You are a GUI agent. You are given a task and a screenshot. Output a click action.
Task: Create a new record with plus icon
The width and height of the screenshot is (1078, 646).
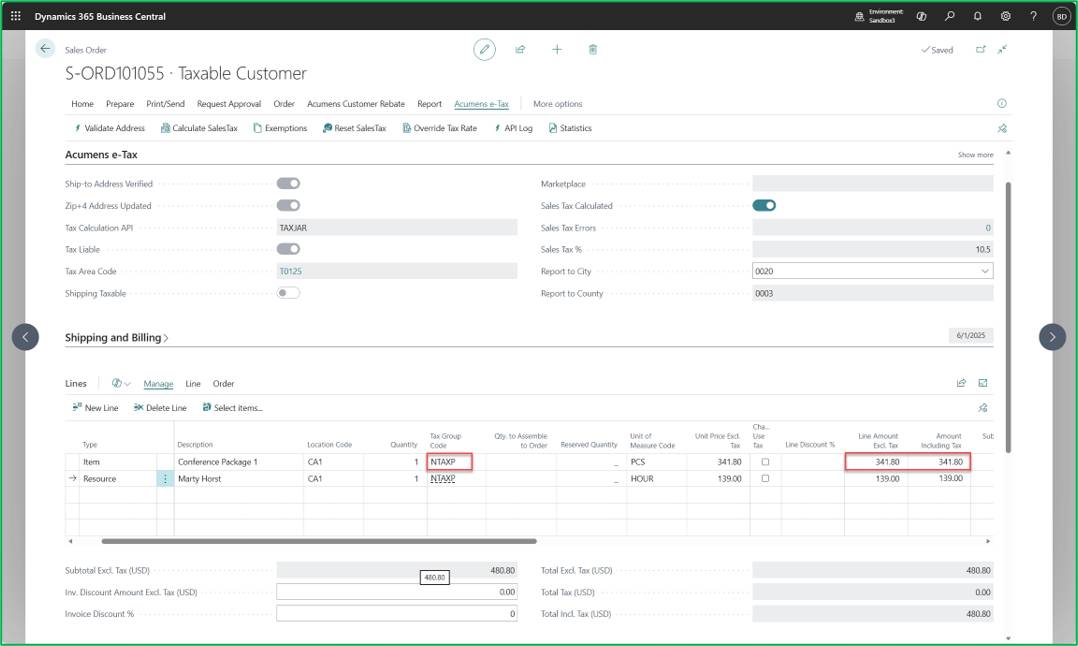pyautogui.click(x=557, y=49)
